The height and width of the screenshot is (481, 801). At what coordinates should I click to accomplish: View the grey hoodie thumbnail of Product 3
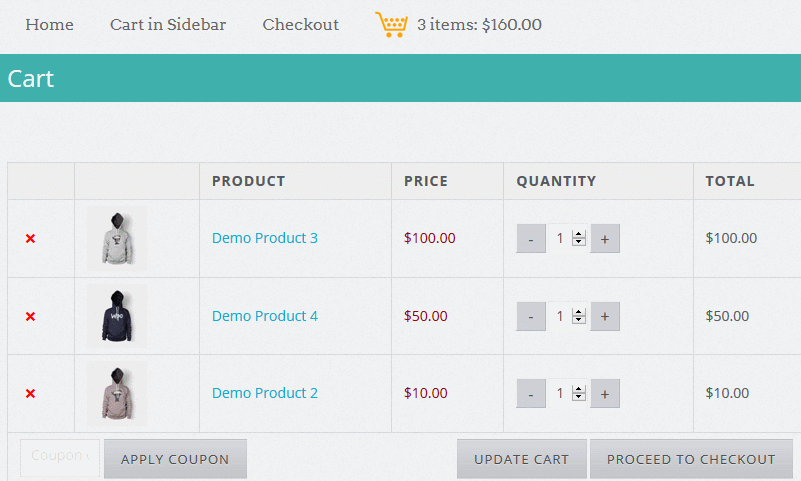coord(117,238)
